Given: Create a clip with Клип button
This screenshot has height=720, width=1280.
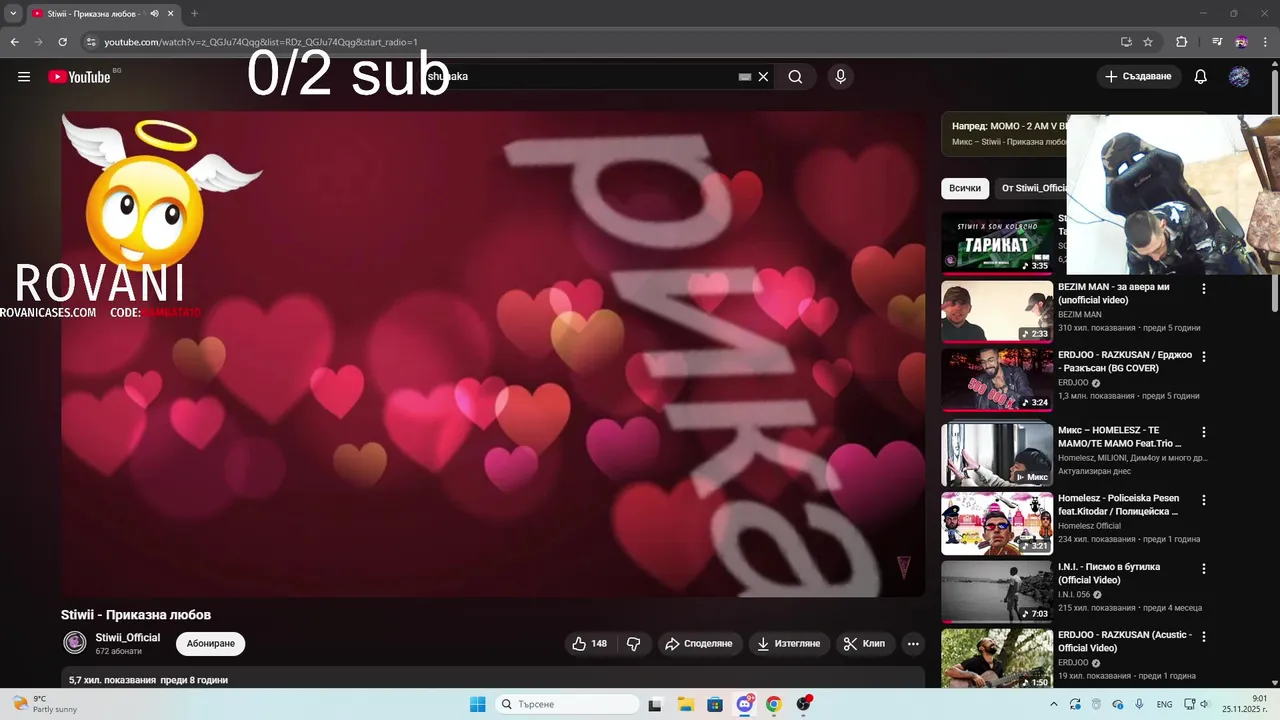Looking at the screenshot, I should click(x=864, y=644).
